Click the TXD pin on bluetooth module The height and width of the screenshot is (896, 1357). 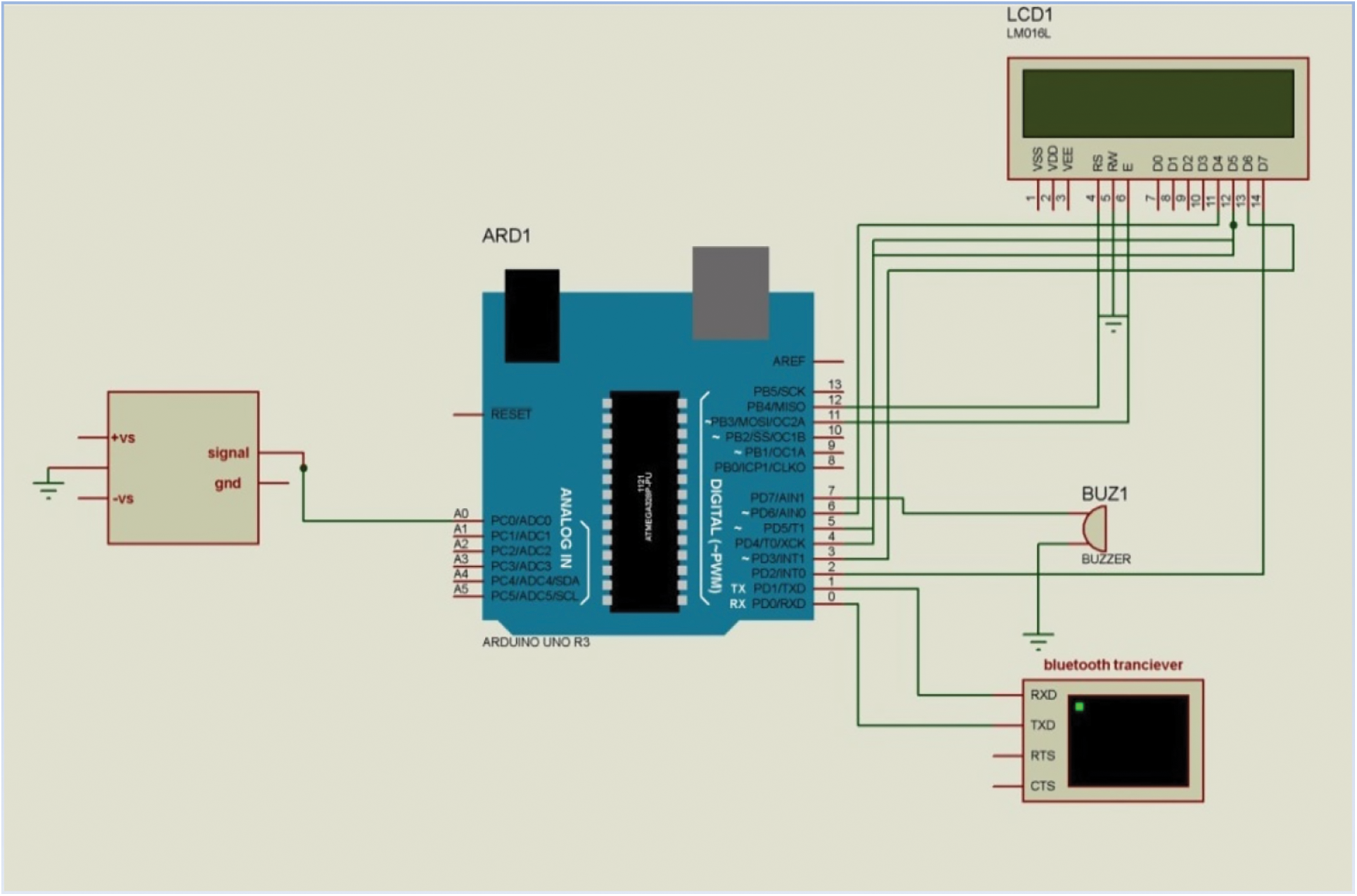[x=1042, y=725]
